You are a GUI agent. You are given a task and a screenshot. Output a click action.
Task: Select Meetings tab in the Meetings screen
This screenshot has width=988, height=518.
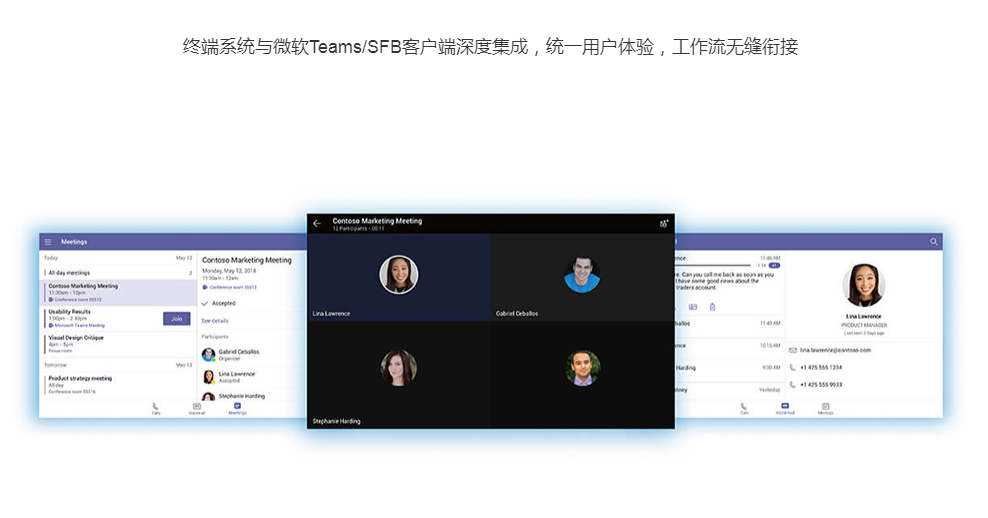click(x=238, y=409)
